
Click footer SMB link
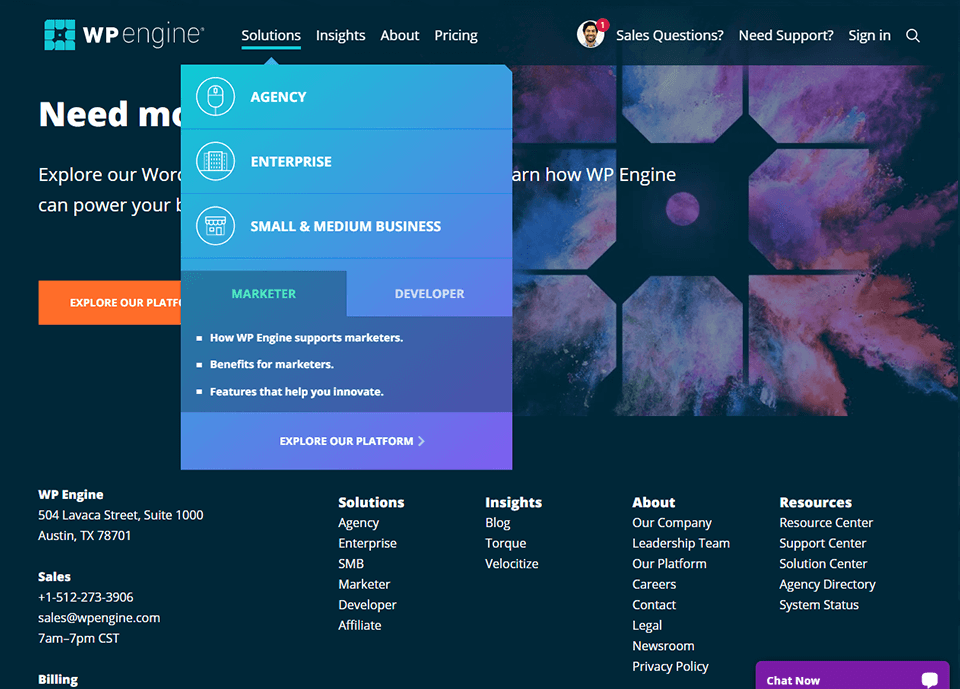tap(351, 563)
